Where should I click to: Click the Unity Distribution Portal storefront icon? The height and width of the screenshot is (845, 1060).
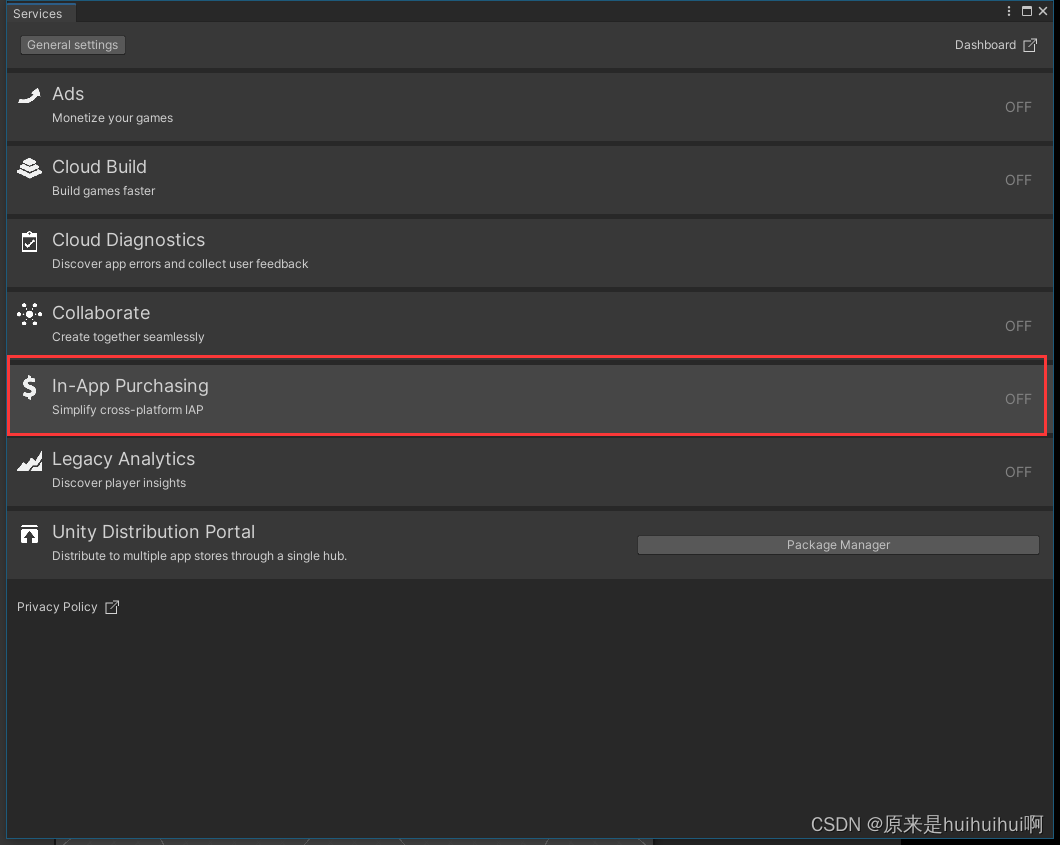[x=28, y=533]
